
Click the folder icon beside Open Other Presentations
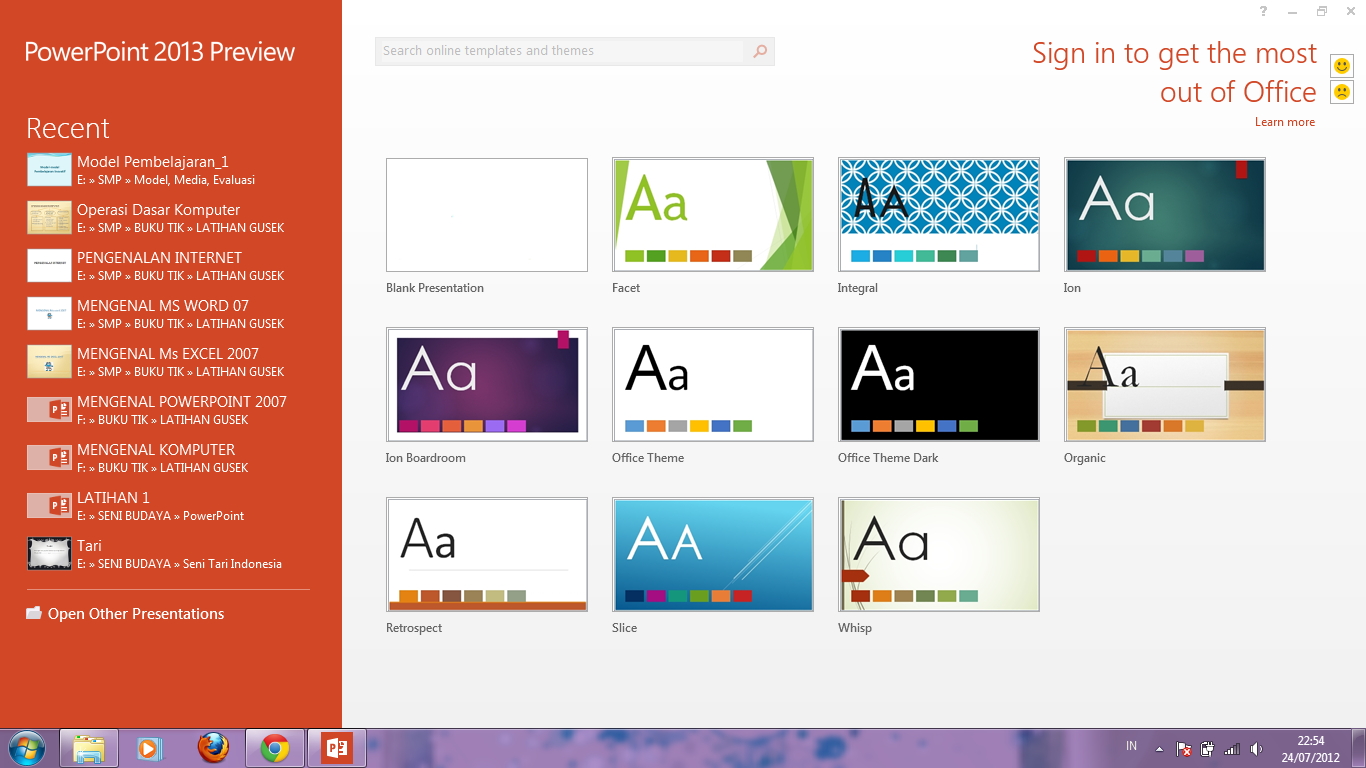point(35,613)
